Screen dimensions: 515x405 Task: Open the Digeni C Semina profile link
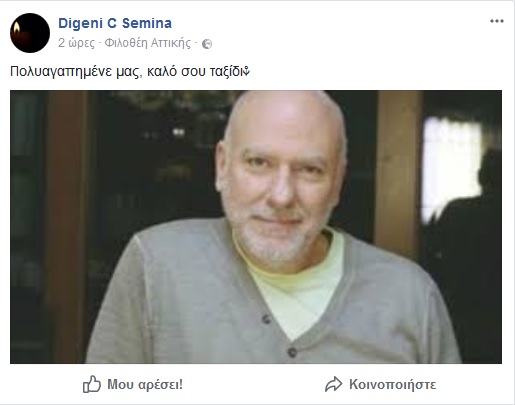115,23
